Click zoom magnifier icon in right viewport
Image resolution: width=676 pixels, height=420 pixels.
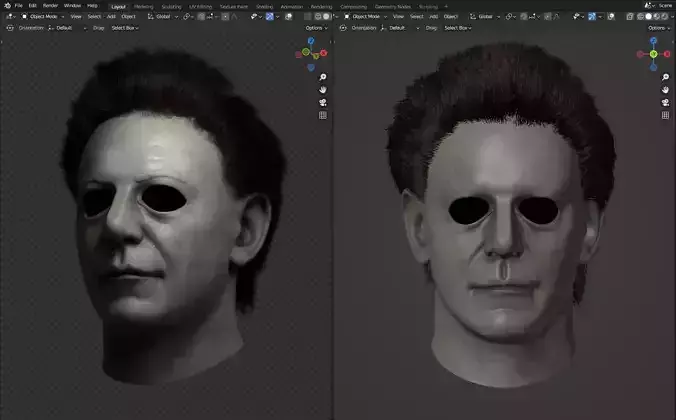point(665,77)
